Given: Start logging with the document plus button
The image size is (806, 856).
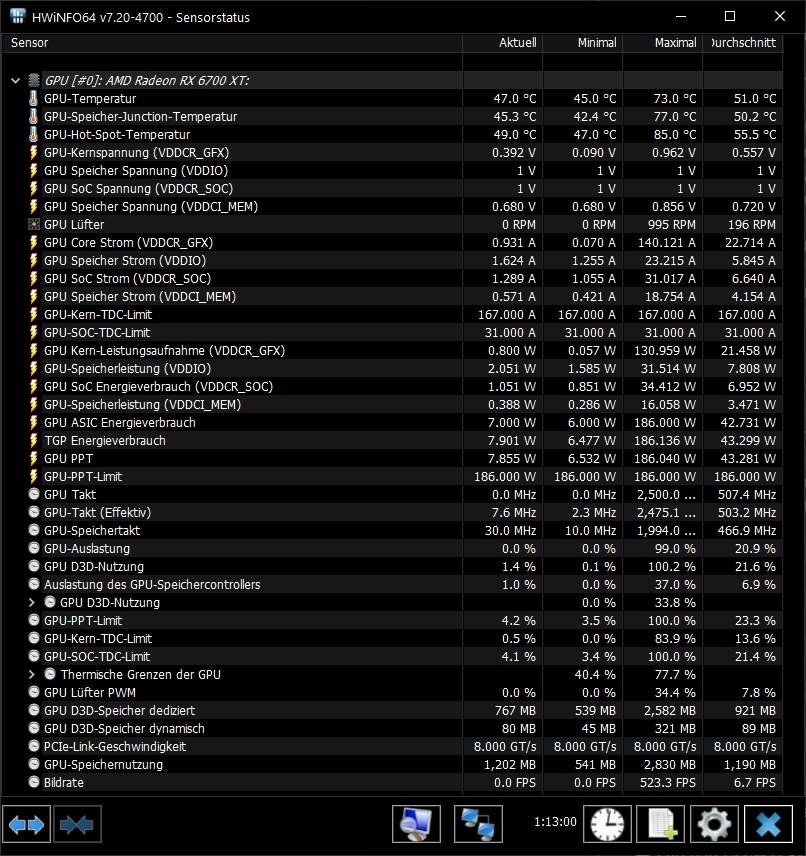Looking at the screenshot, I should tap(661, 824).
